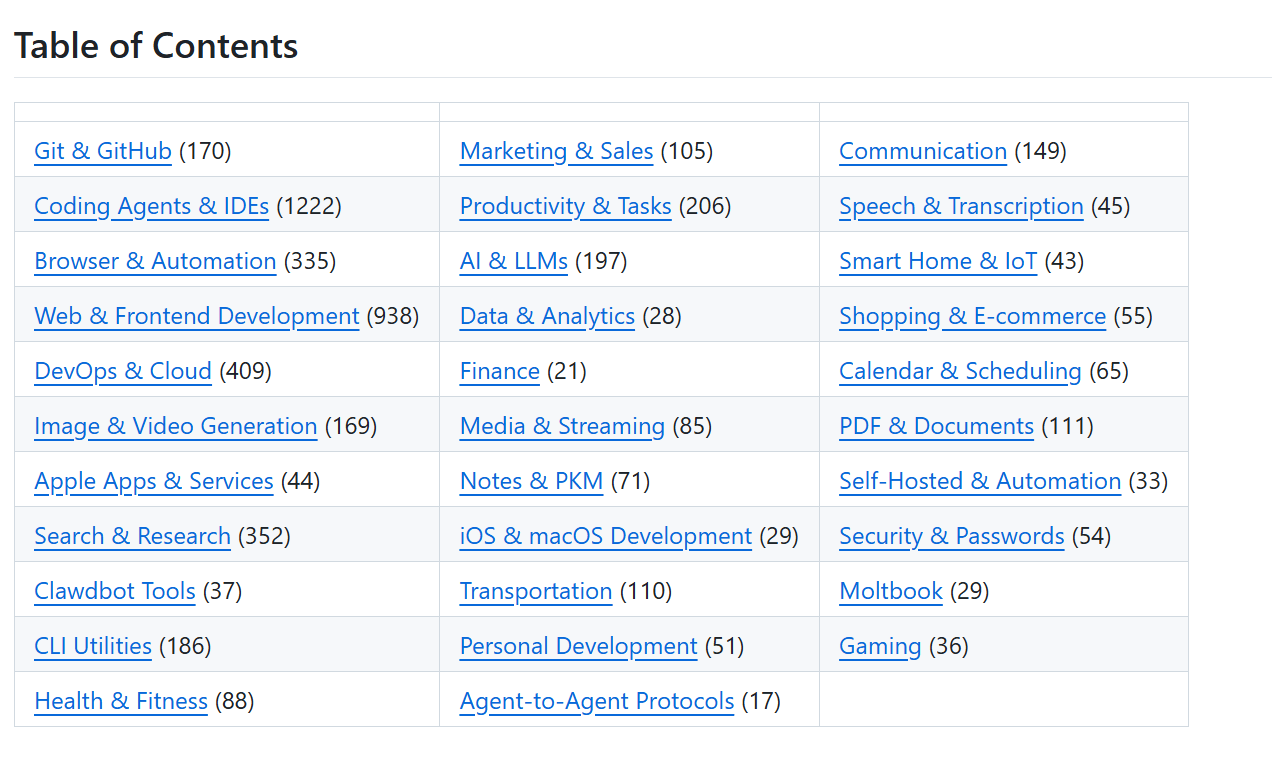The height and width of the screenshot is (758, 1272).
Task: Jump to Image & Video Generation
Action: point(176,426)
